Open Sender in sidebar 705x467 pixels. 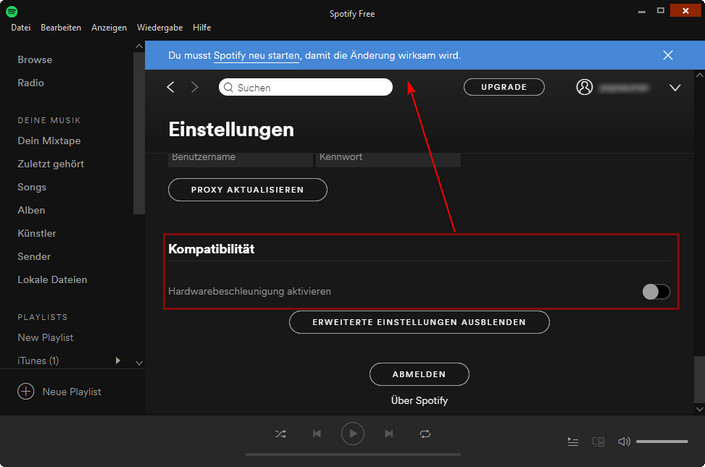tap(34, 257)
